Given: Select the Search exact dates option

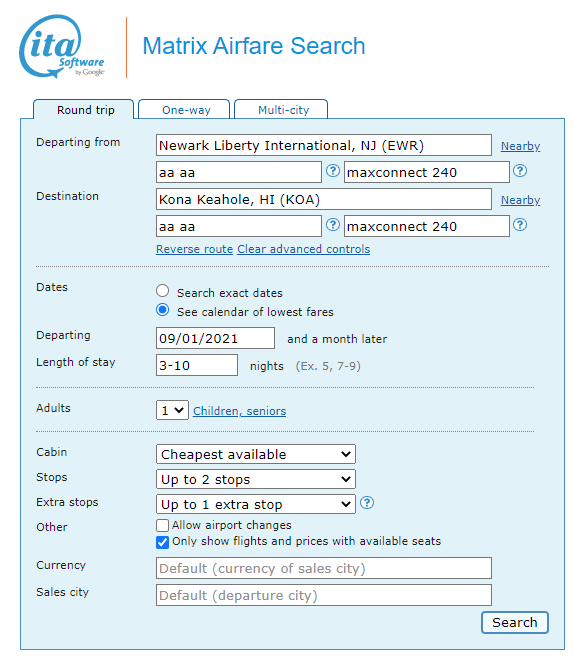Looking at the screenshot, I should [x=162, y=291].
